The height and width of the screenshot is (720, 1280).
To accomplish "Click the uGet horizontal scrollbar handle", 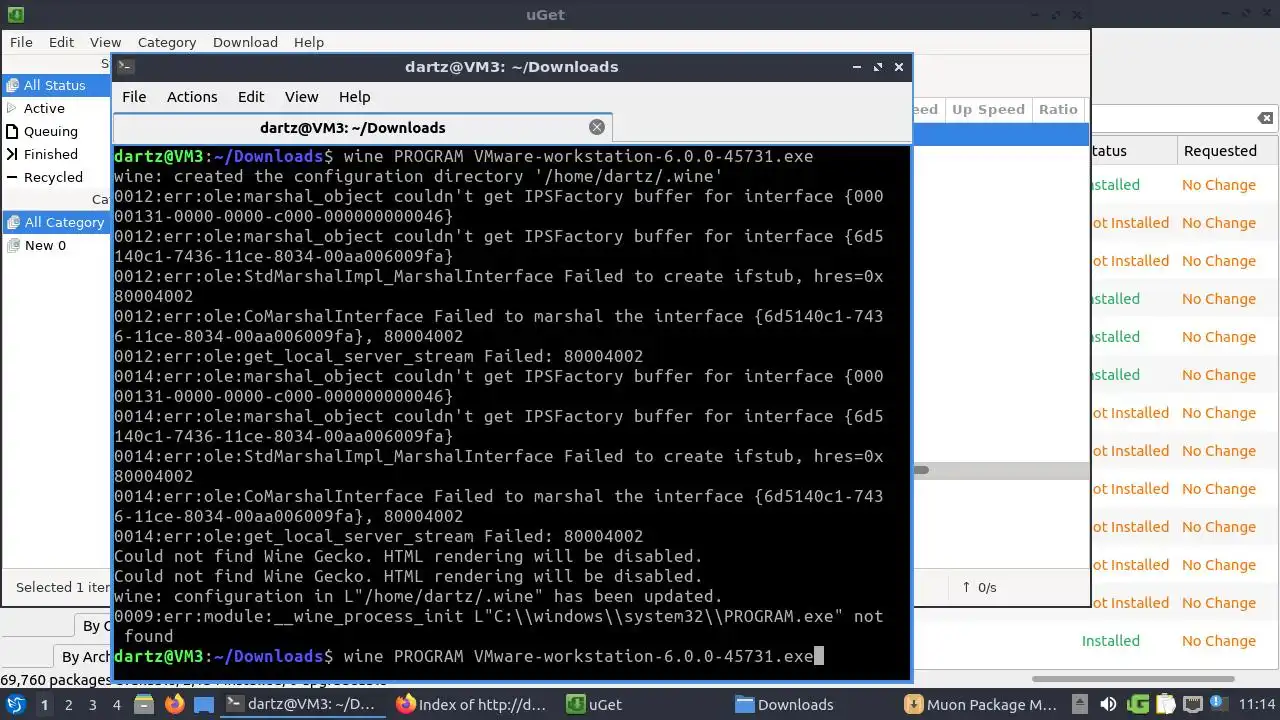I will (921, 470).
